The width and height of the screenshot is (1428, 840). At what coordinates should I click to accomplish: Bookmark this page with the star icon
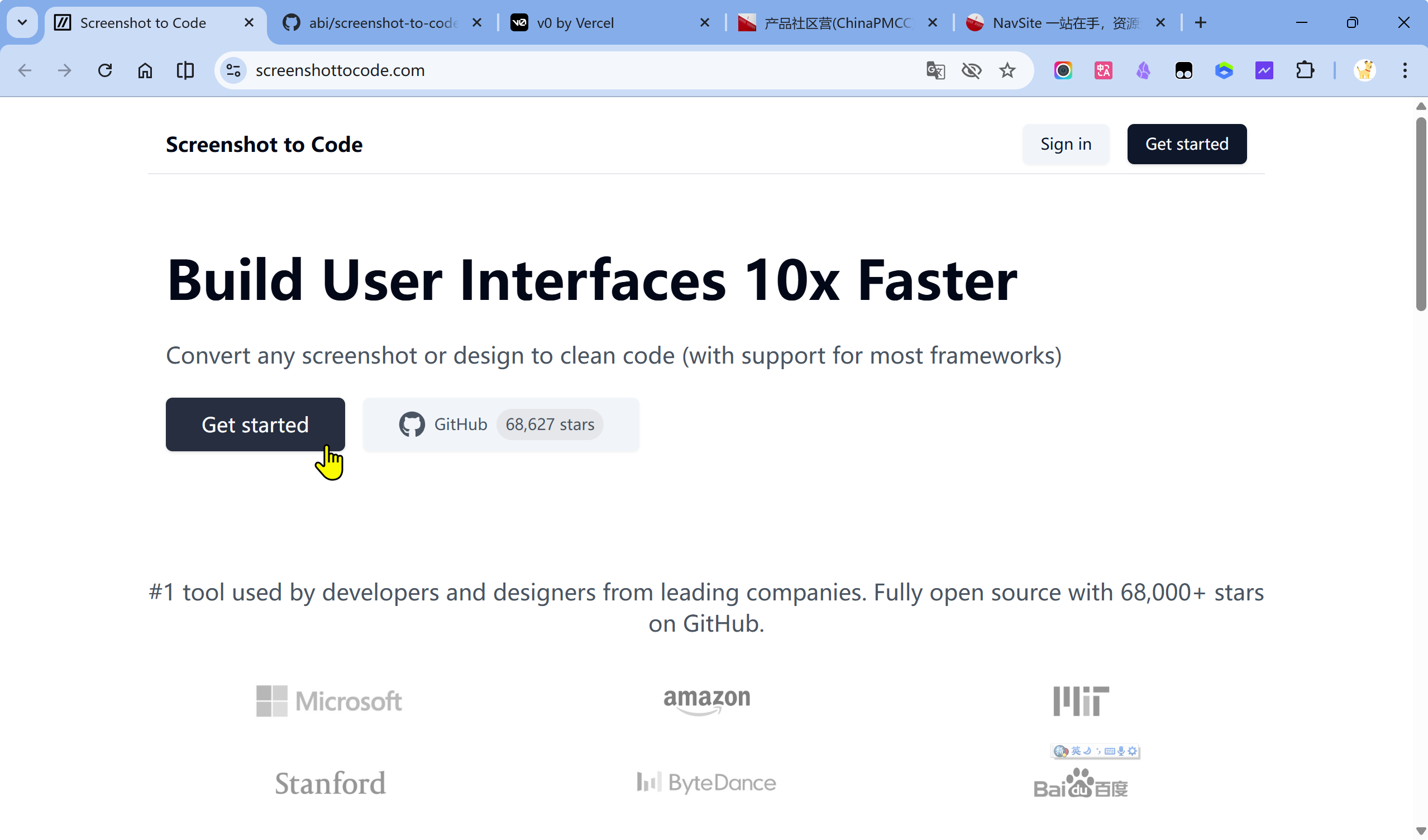pyautogui.click(x=1007, y=70)
